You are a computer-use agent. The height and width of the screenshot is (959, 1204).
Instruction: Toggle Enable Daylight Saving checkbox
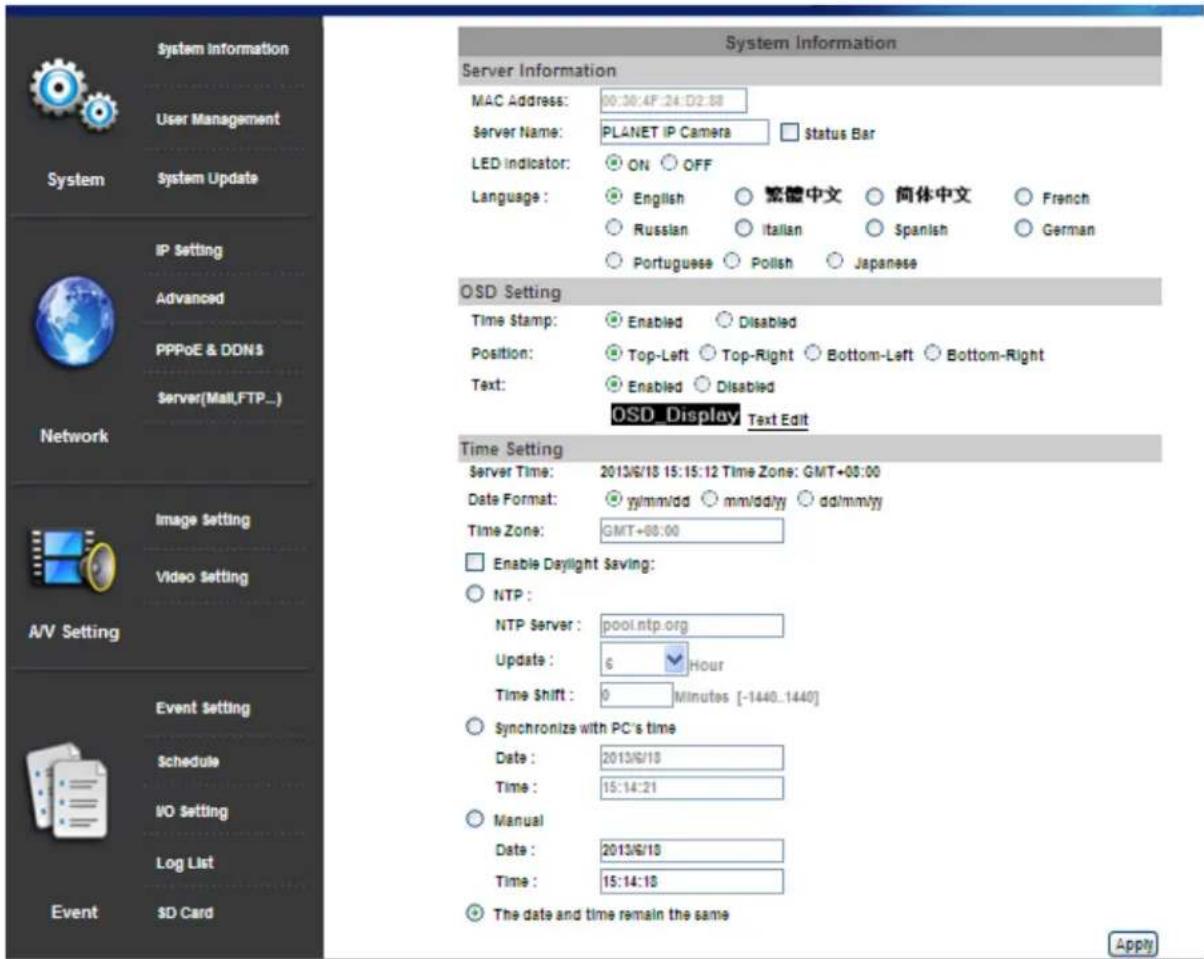pyautogui.click(x=476, y=565)
